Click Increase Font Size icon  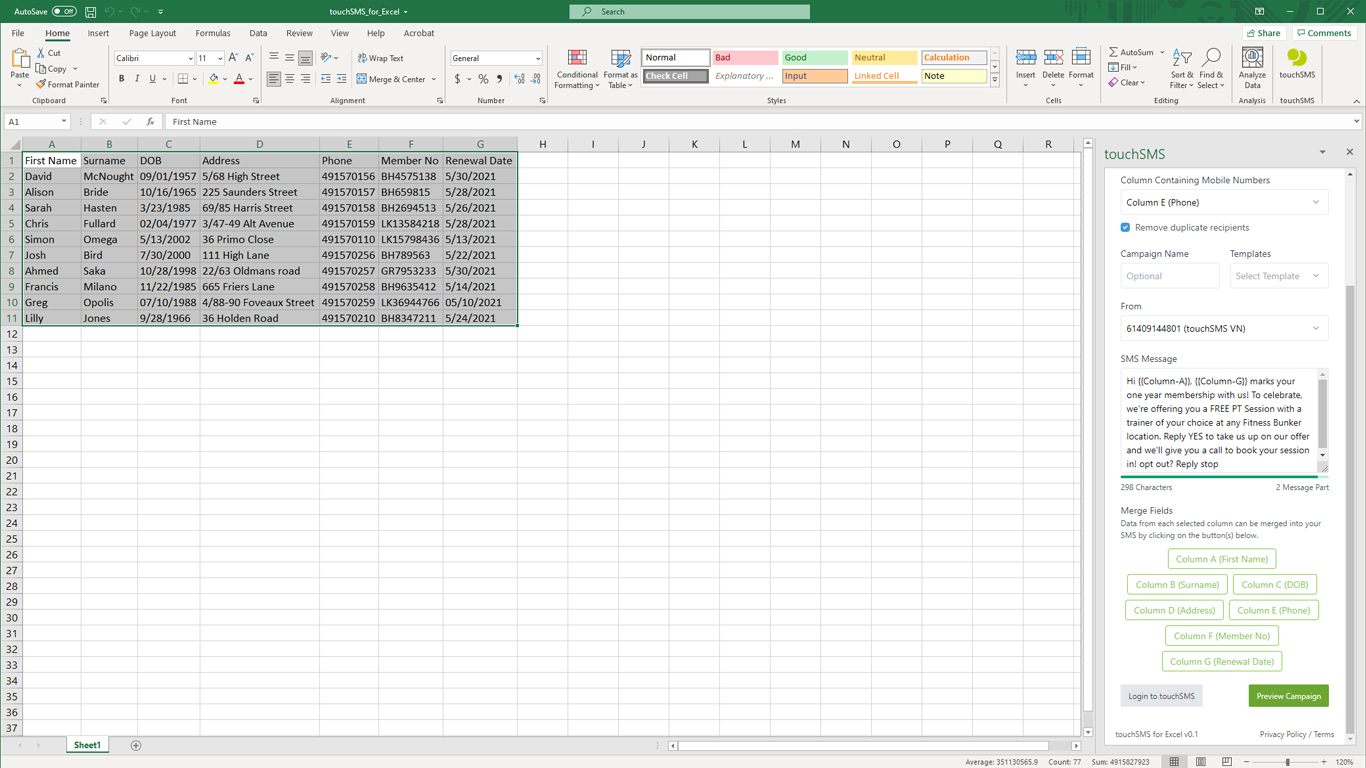click(x=233, y=58)
